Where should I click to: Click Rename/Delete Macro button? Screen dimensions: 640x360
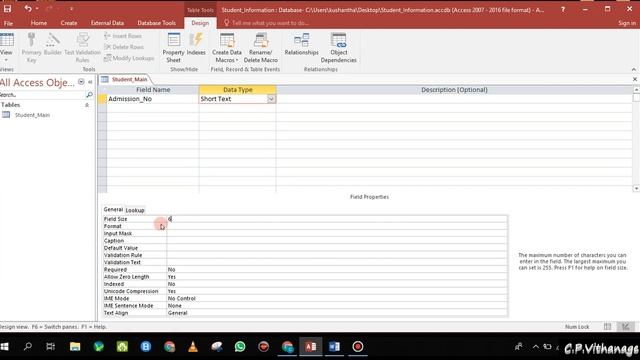coord(260,48)
